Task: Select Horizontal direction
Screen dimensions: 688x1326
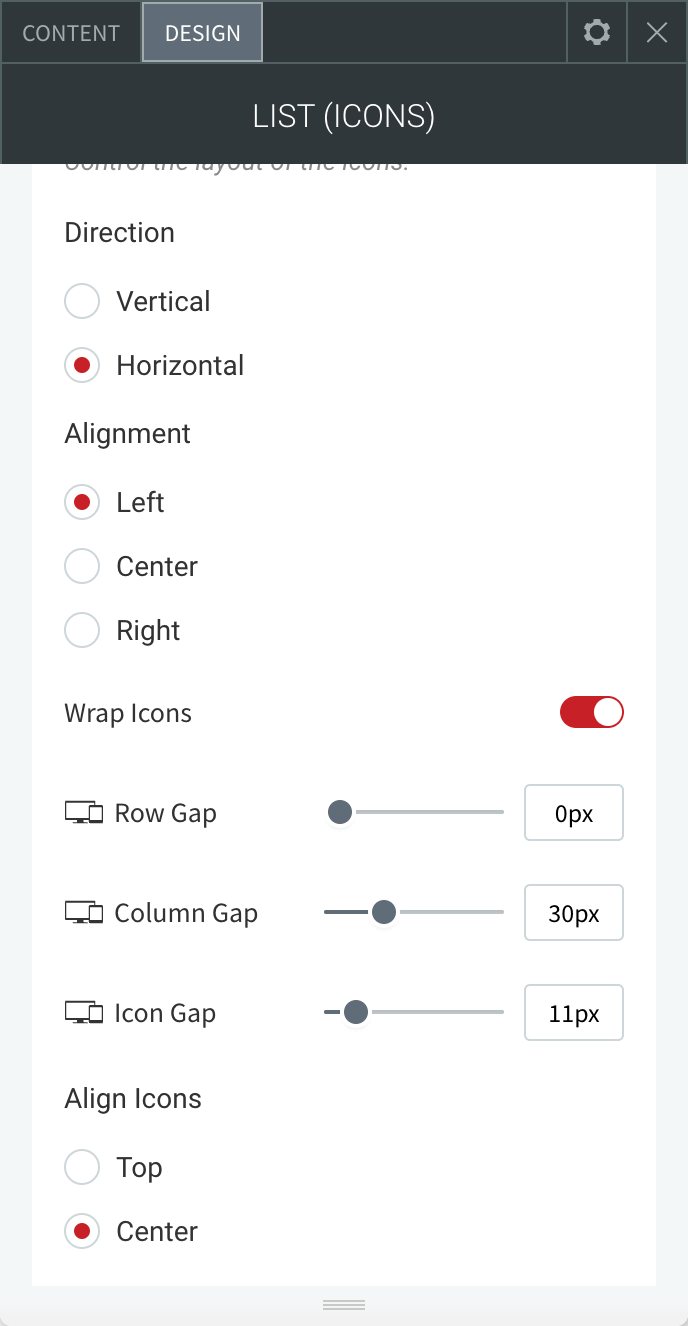Action: (82, 365)
